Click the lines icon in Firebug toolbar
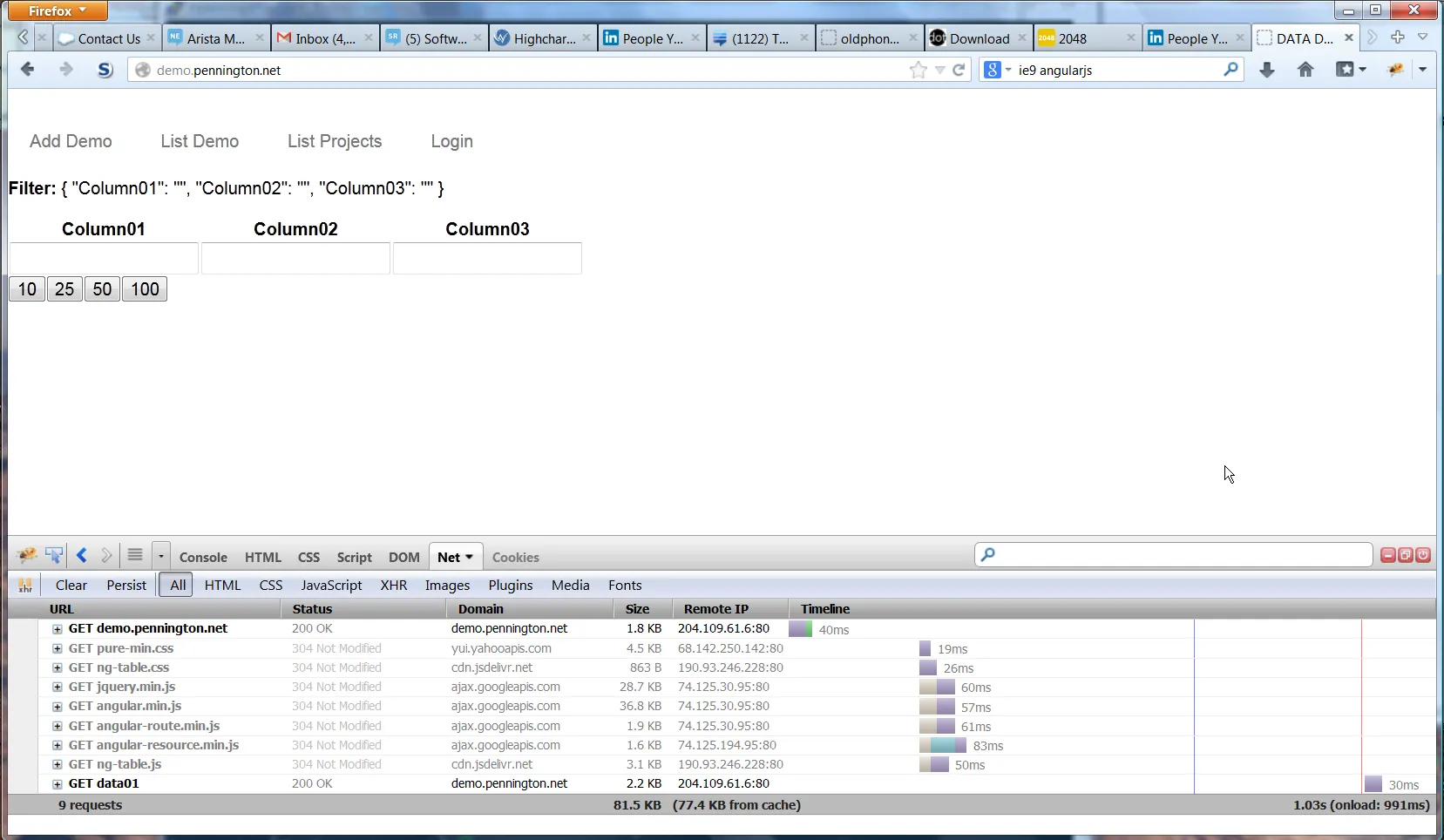The height and width of the screenshot is (840, 1444). tap(135, 554)
